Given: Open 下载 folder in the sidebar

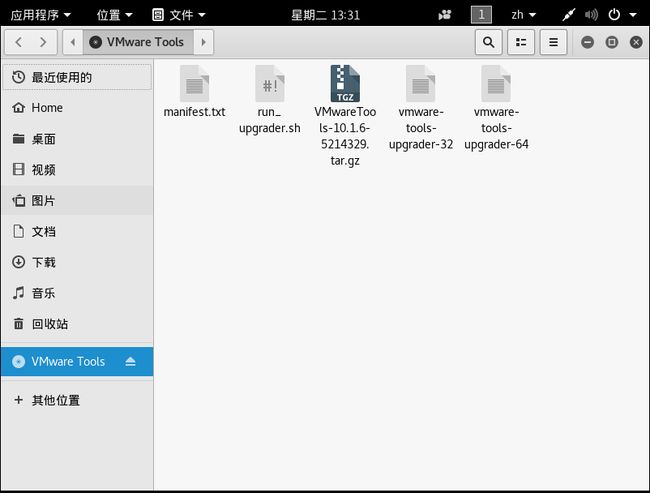Looking at the screenshot, I should tap(77, 262).
